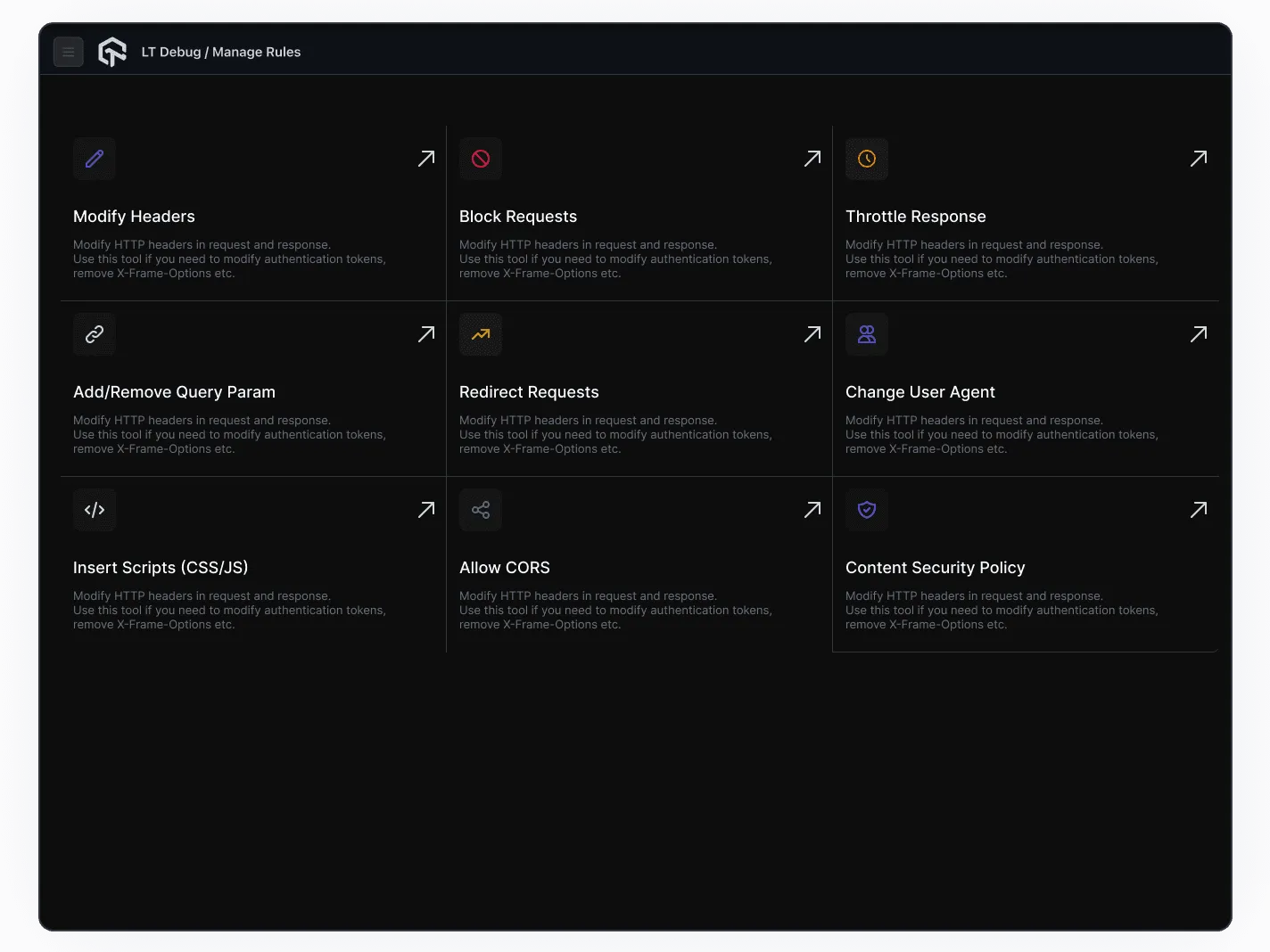Screen dimensions: 1270x952
Task: Click the LT Debug logo
Action: click(x=111, y=52)
